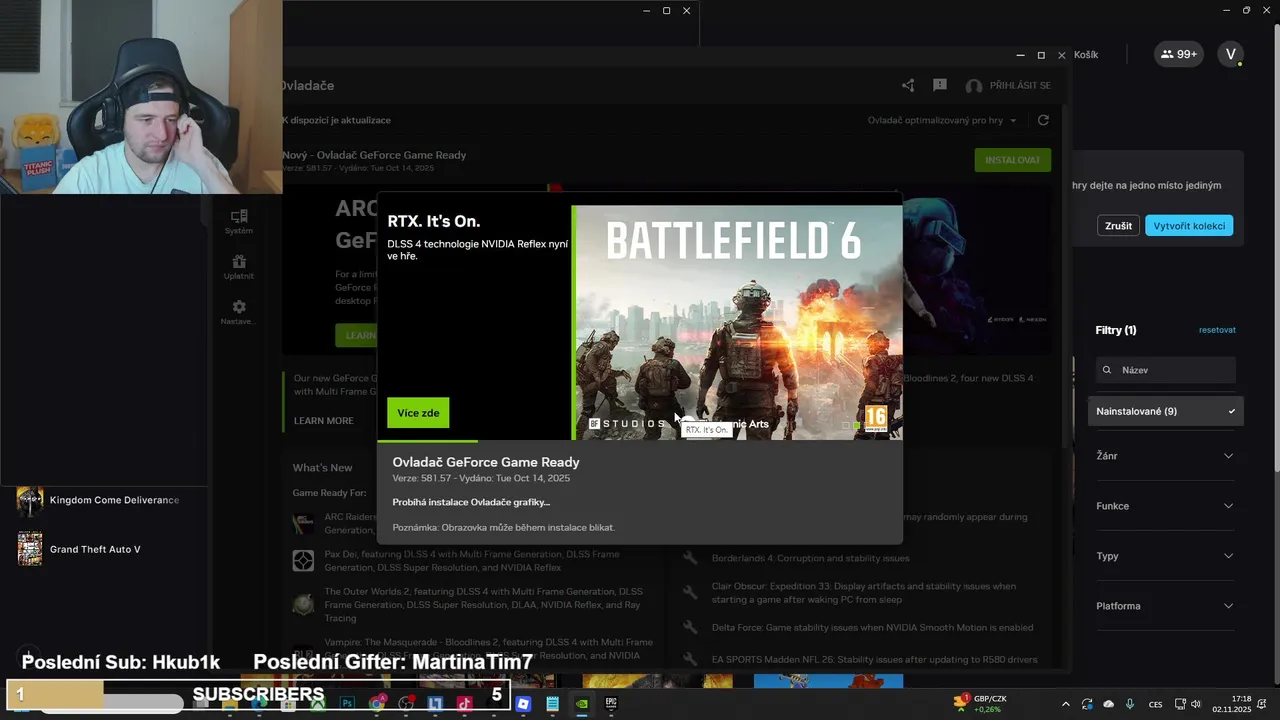1280x720 pixels.
Task: Click the green INSTALOVAT button
Action: [x=1013, y=160]
